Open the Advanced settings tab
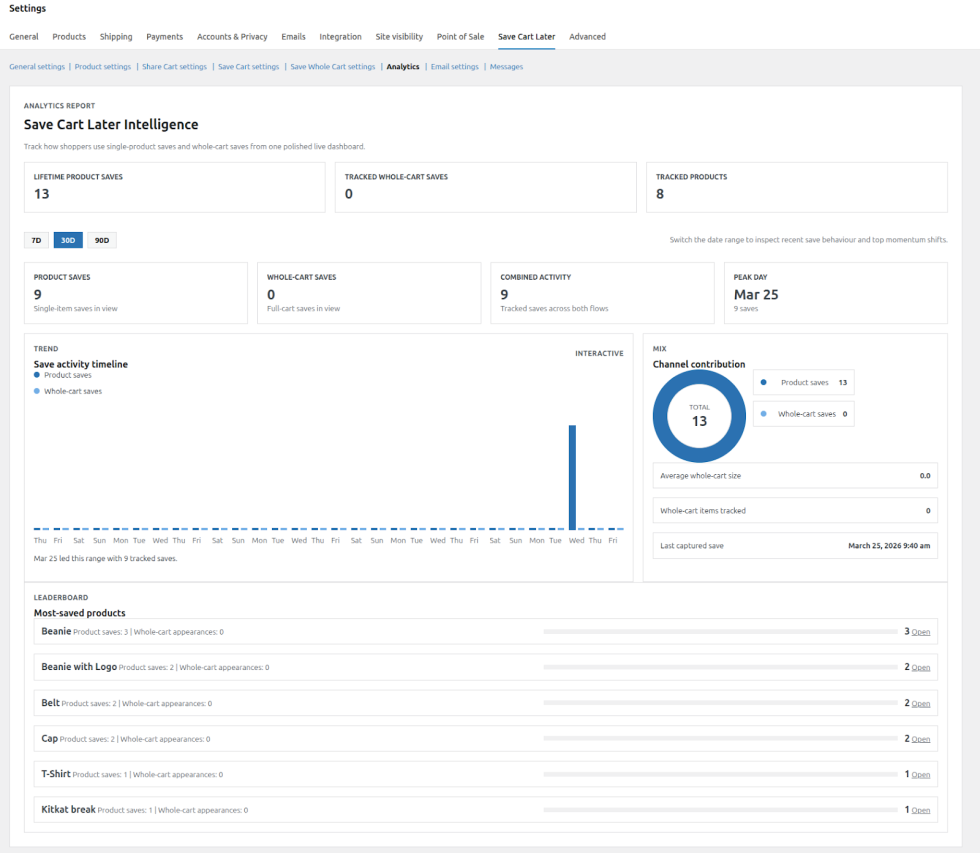The width and height of the screenshot is (980, 853). tap(587, 37)
